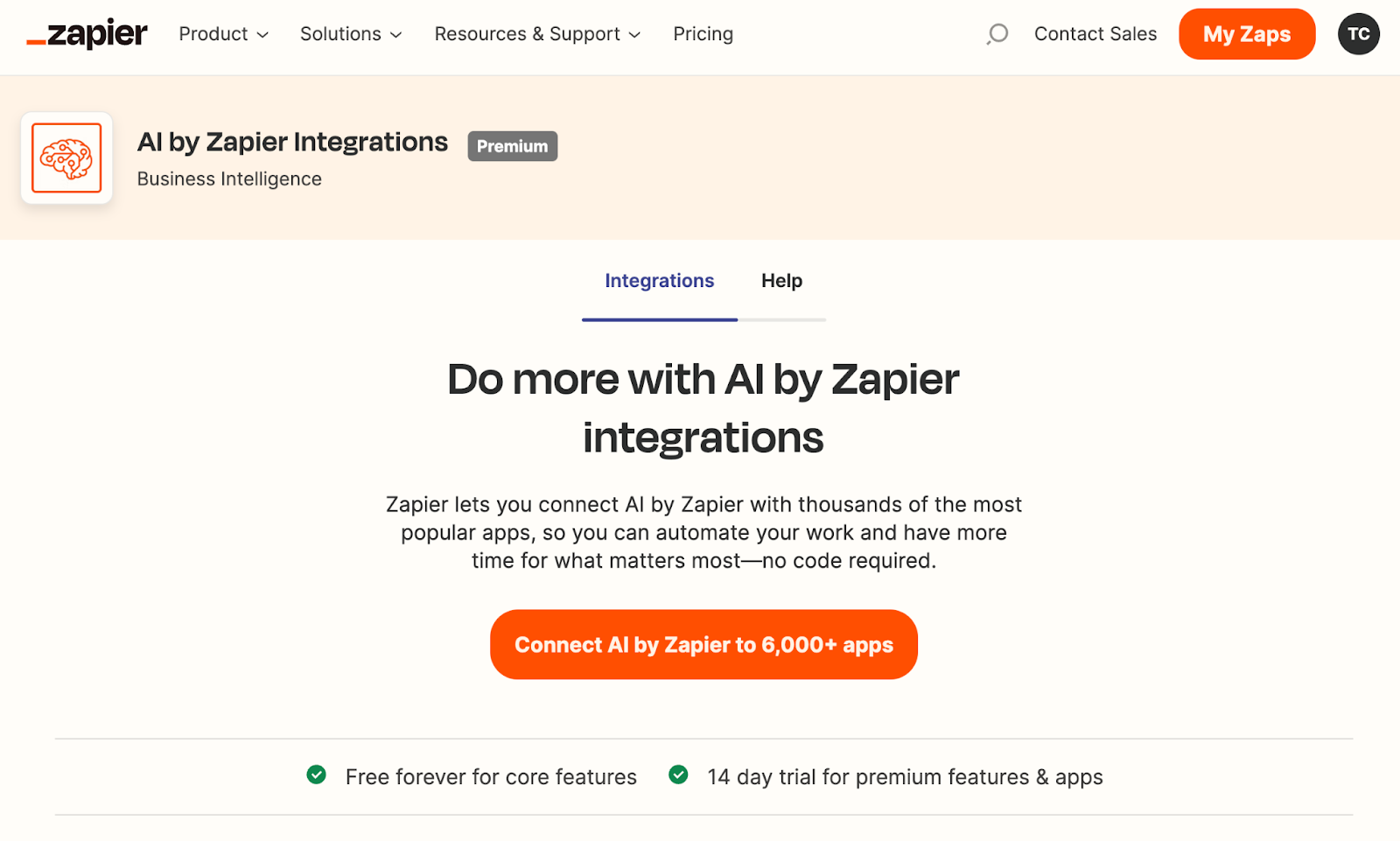Expand the Solutions dropdown

pos(351,34)
